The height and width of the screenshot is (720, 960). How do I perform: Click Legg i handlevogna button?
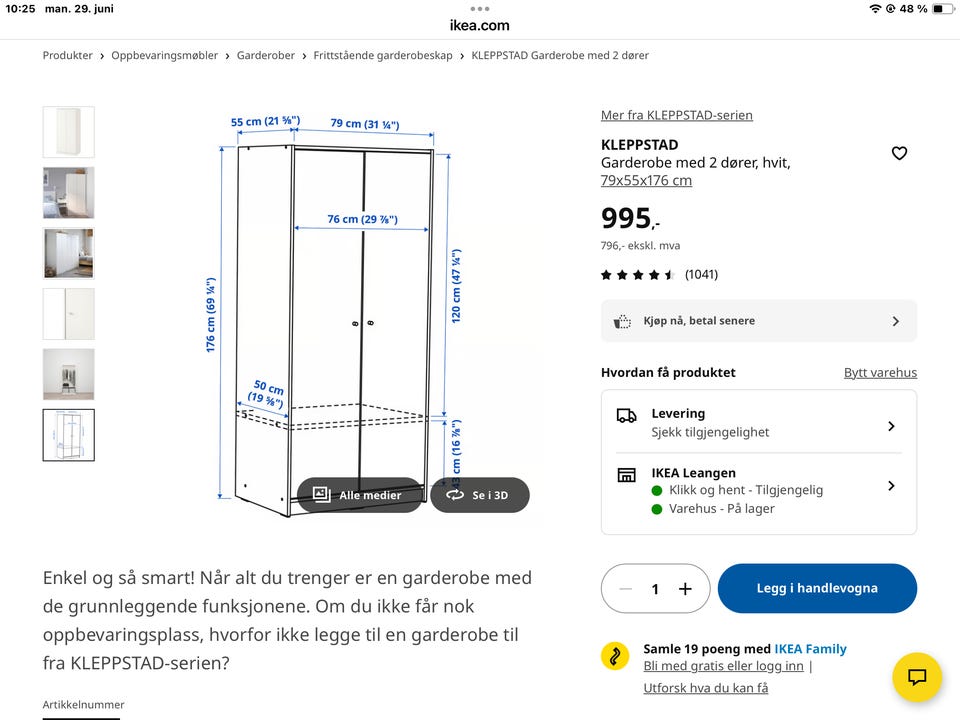coord(817,588)
